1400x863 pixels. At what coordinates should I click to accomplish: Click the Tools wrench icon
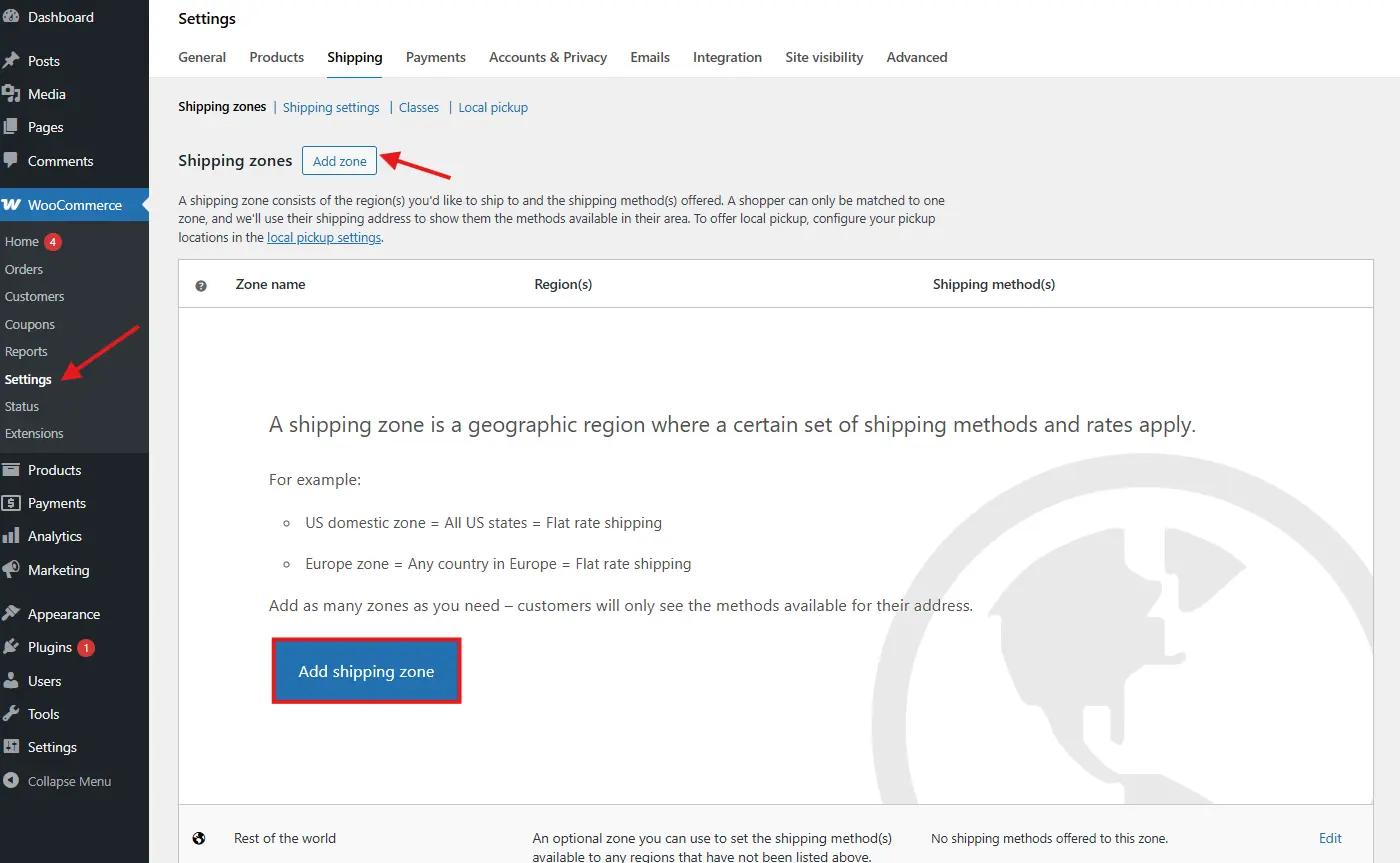pos(11,714)
